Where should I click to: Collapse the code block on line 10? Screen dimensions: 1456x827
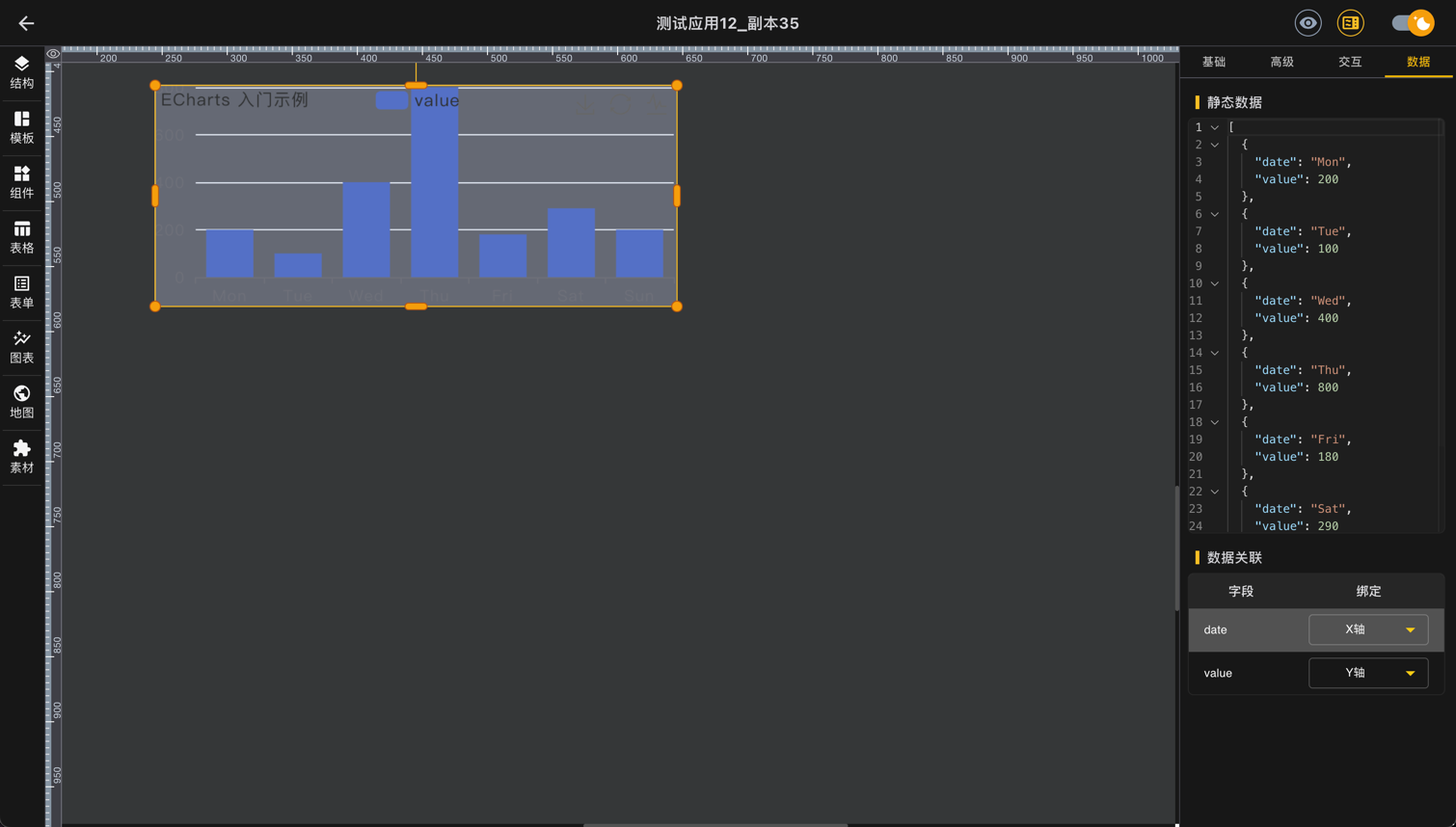1215,283
